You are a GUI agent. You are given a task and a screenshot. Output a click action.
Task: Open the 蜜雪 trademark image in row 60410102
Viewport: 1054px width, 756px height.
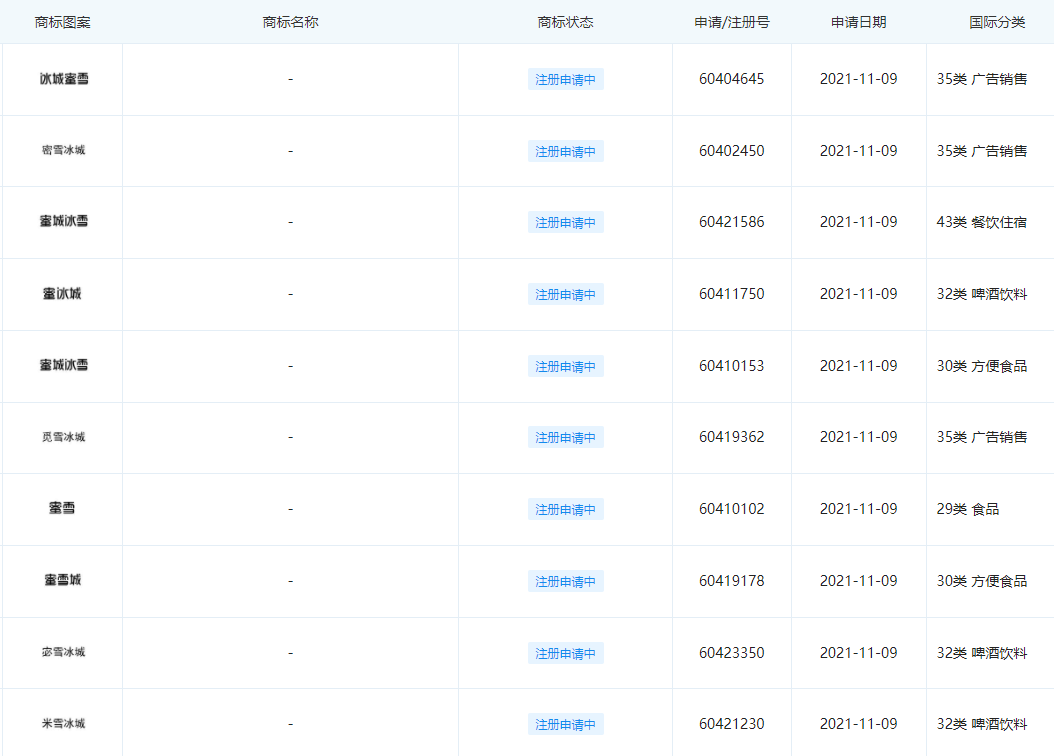62,508
